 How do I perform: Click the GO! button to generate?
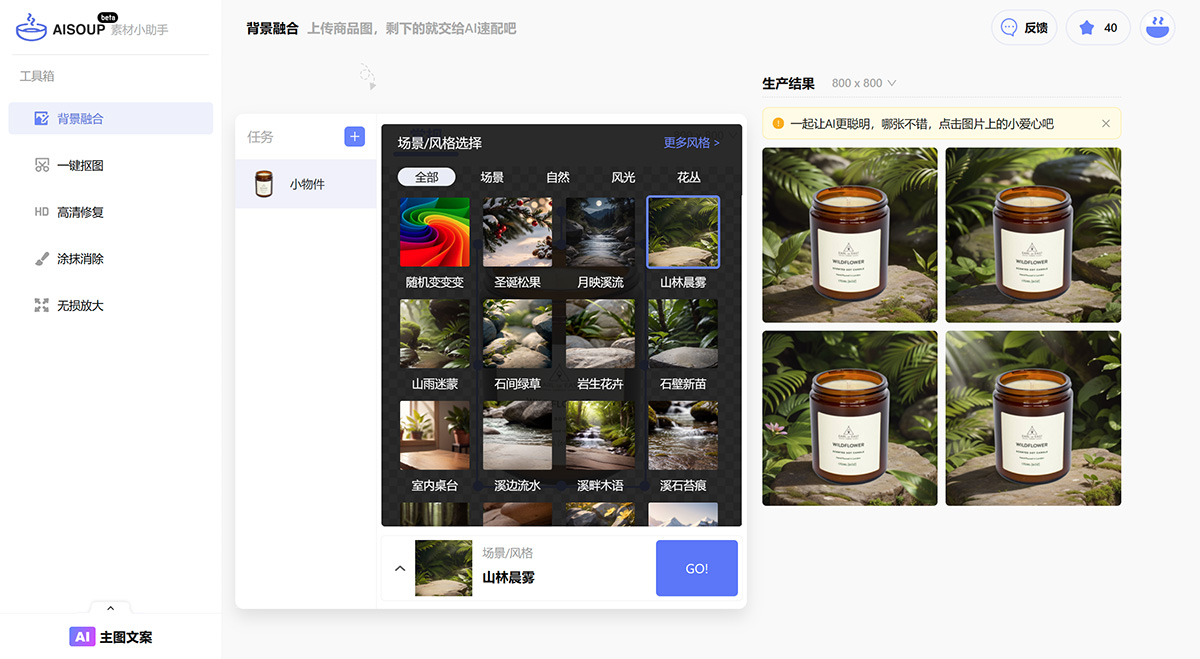coord(696,567)
